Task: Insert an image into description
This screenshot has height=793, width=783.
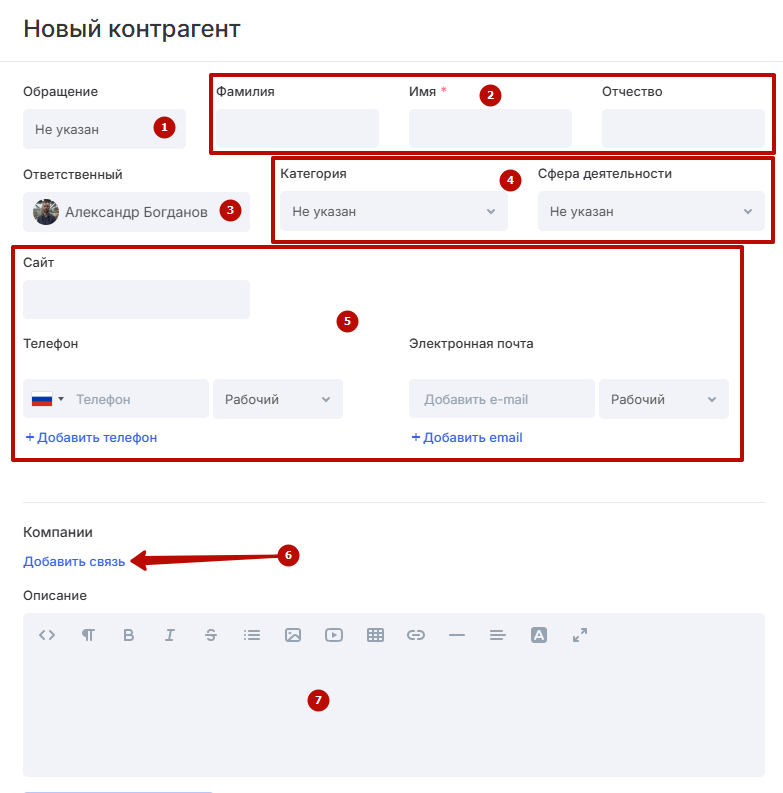Action: click(293, 635)
